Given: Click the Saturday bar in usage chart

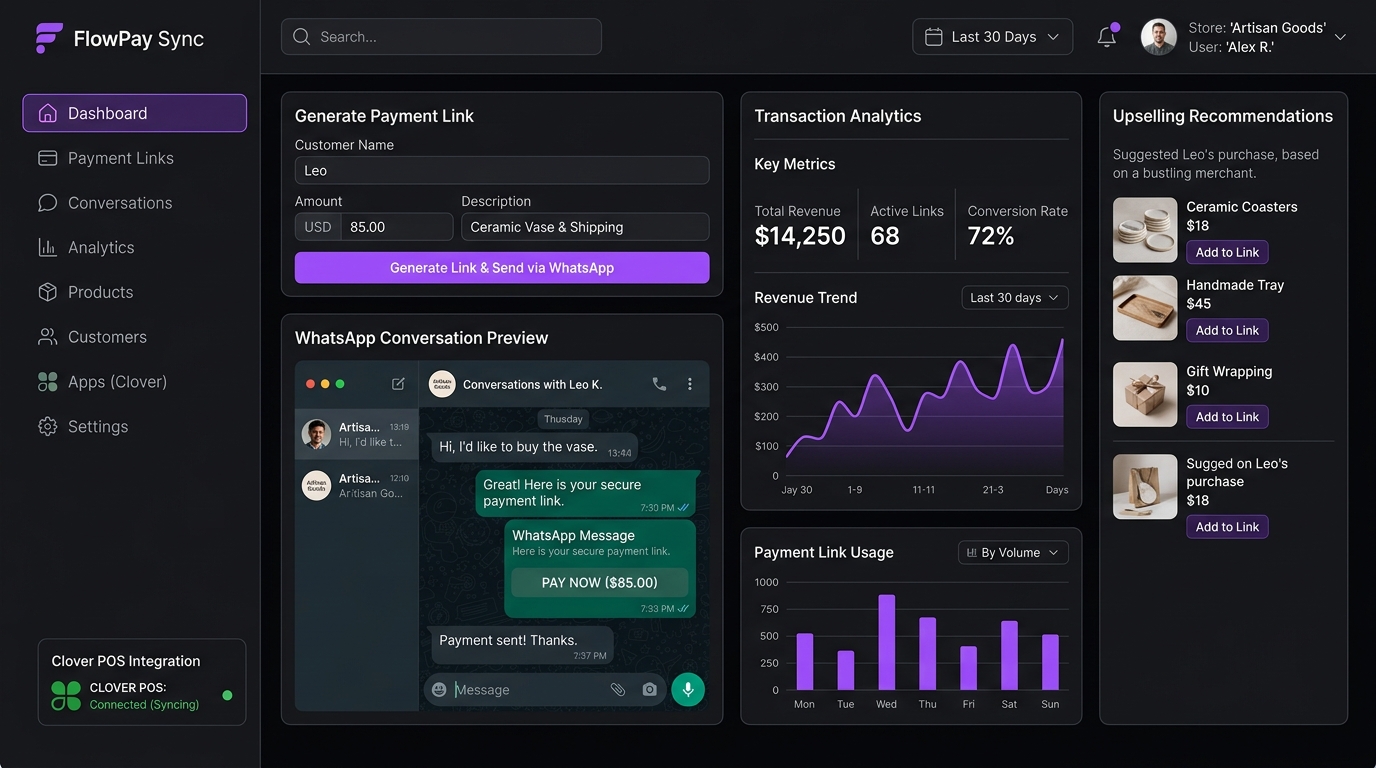Looking at the screenshot, I should pos(1009,655).
